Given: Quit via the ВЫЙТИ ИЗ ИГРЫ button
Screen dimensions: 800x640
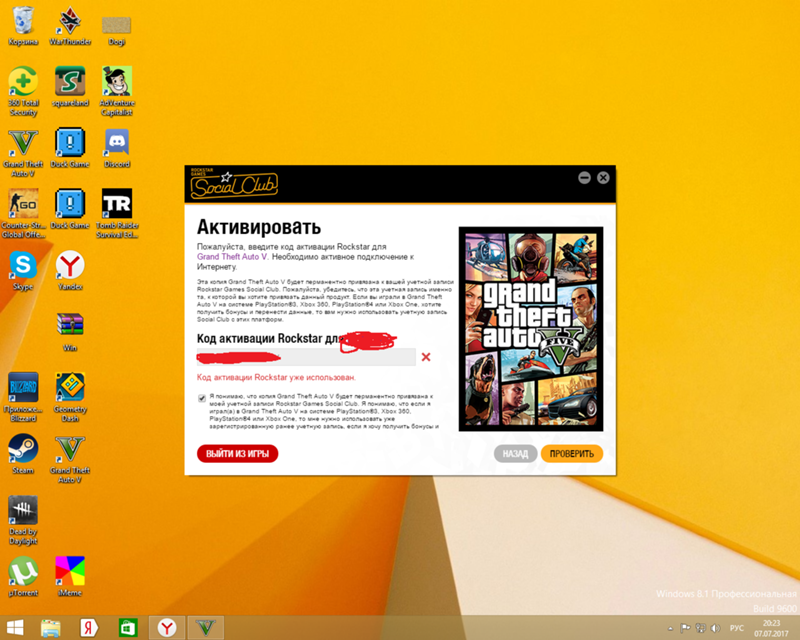Looking at the screenshot, I should pos(237,454).
